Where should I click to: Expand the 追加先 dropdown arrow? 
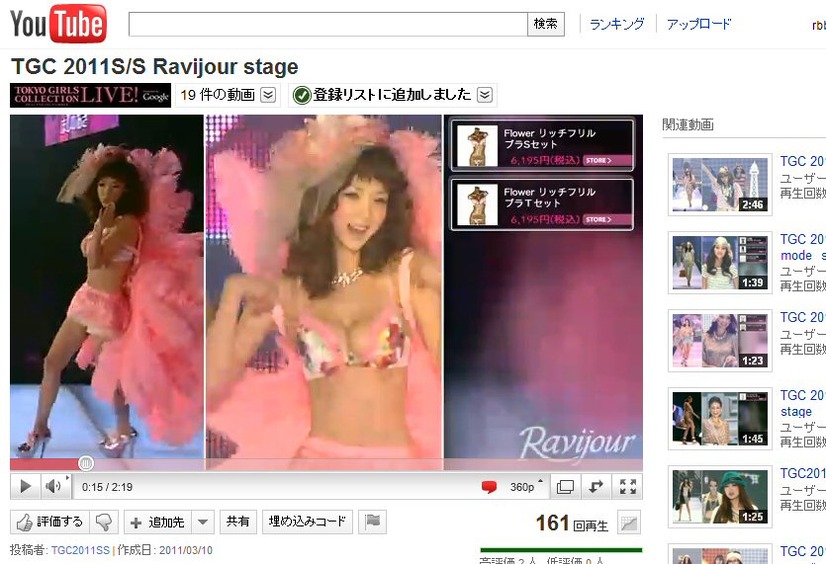point(203,522)
